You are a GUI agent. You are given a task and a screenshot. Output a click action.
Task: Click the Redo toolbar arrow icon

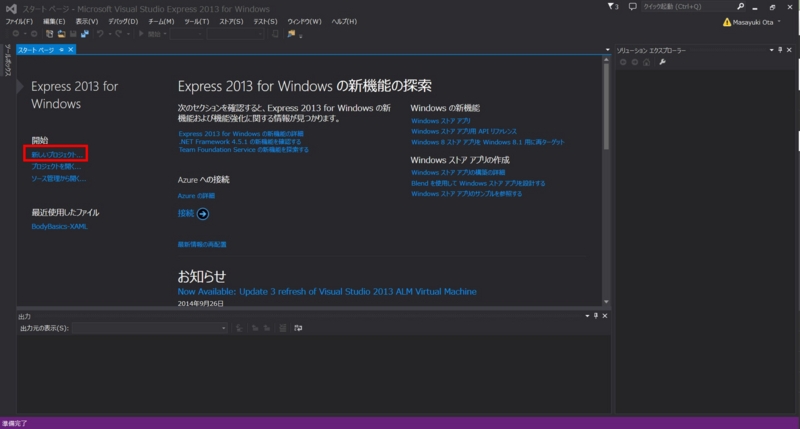(118, 34)
